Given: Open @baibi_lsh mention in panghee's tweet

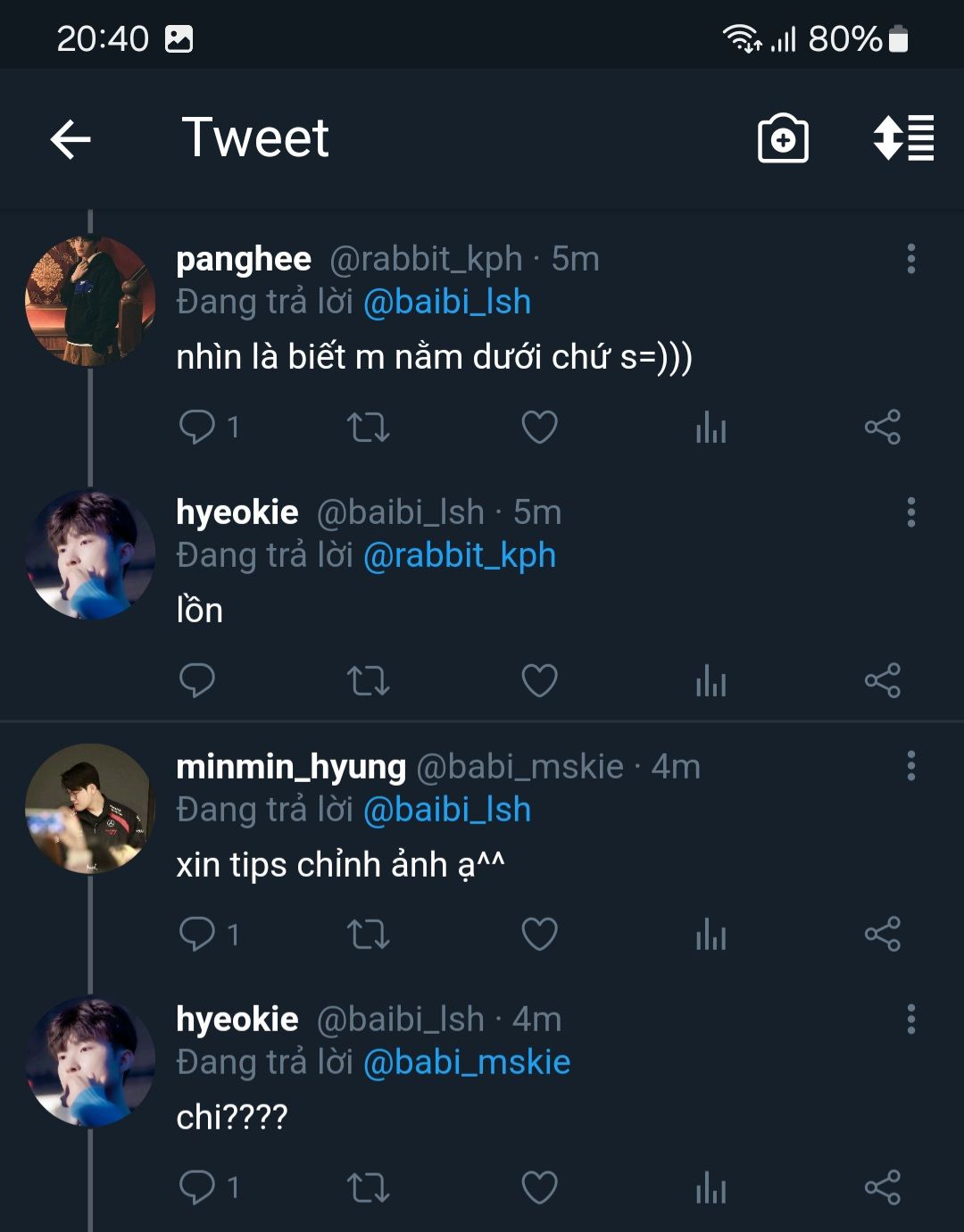Looking at the screenshot, I should (x=447, y=302).
